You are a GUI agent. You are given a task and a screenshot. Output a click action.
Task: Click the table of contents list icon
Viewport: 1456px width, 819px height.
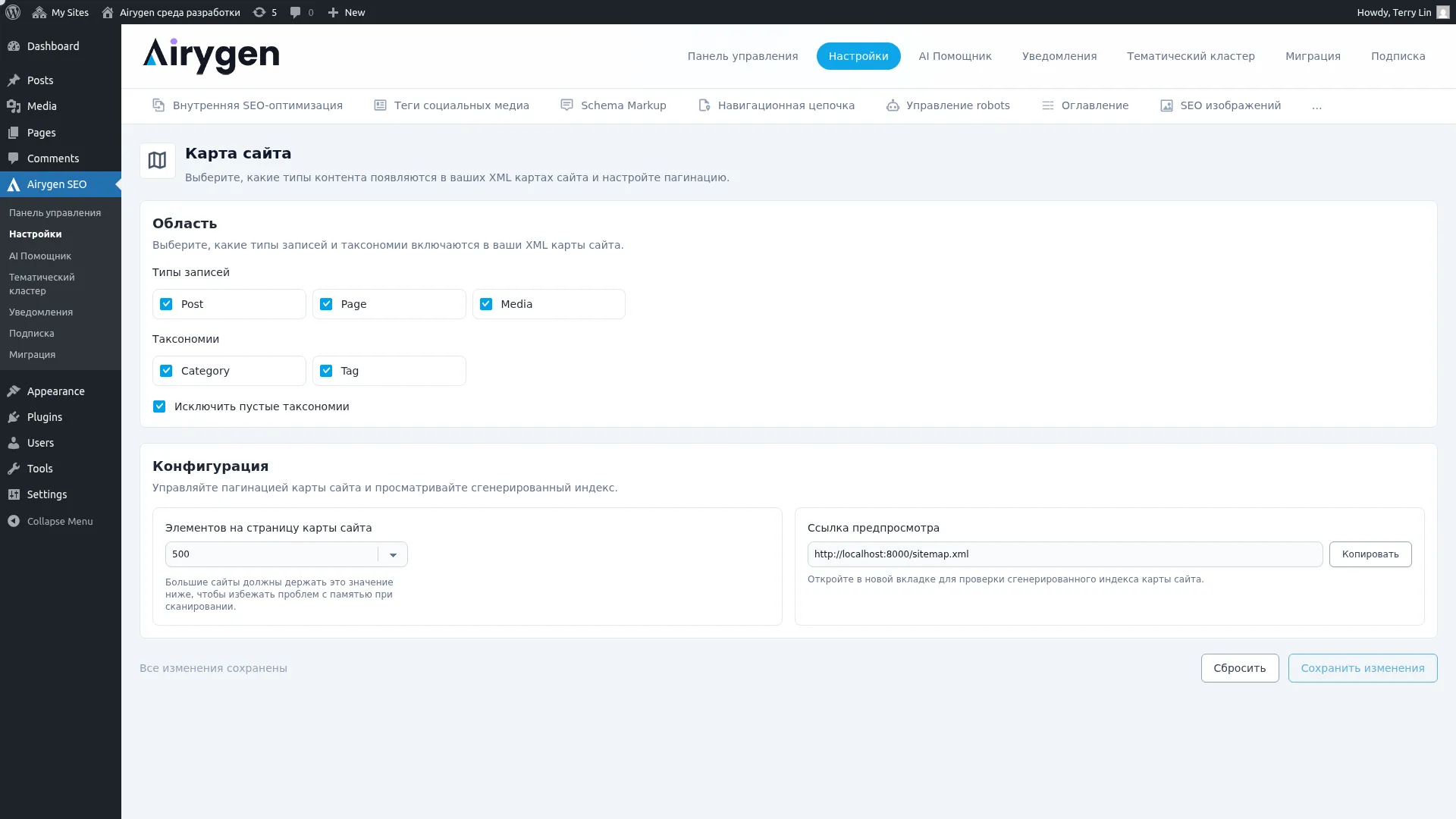[1047, 105]
